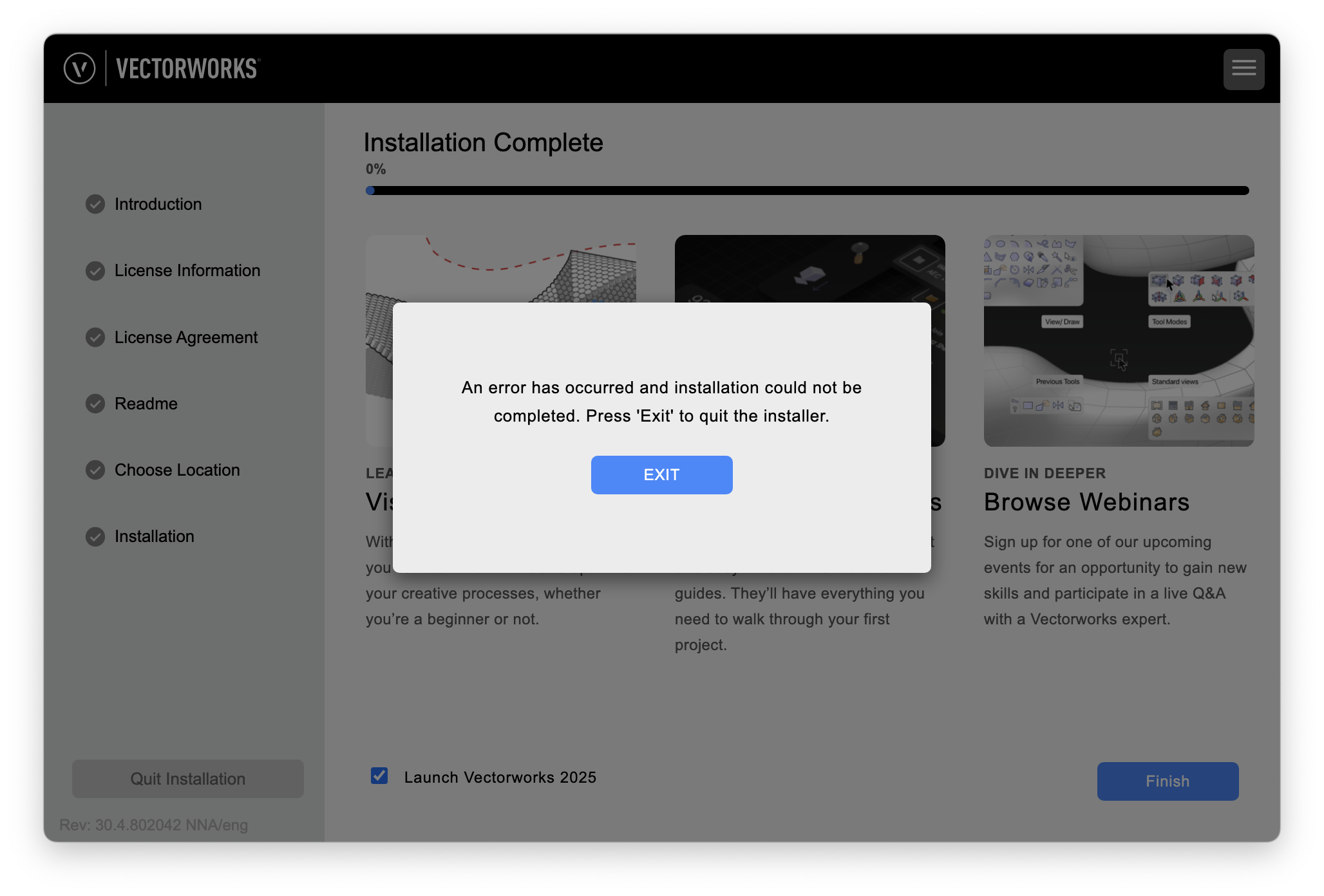Select the License Agreement step label
The height and width of the screenshot is (896, 1324).
point(186,337)
